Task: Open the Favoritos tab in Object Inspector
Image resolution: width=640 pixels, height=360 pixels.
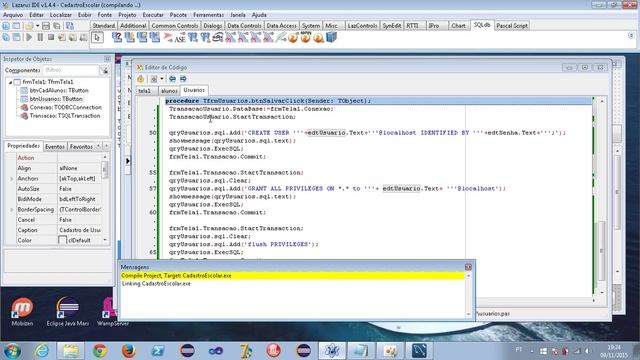Action: point(81,147)
